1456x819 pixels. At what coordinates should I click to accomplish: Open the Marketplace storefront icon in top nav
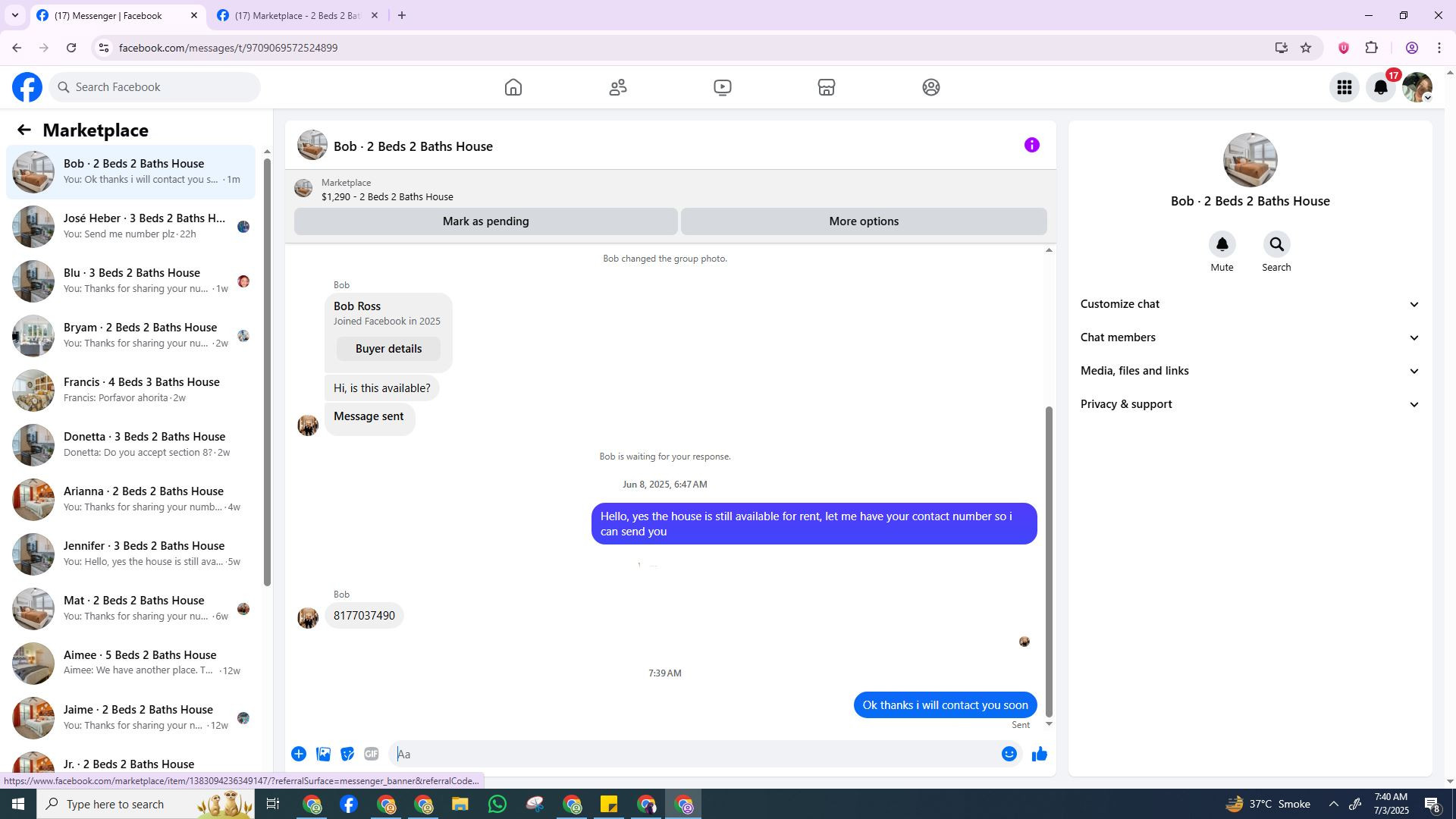pos(827,87)
